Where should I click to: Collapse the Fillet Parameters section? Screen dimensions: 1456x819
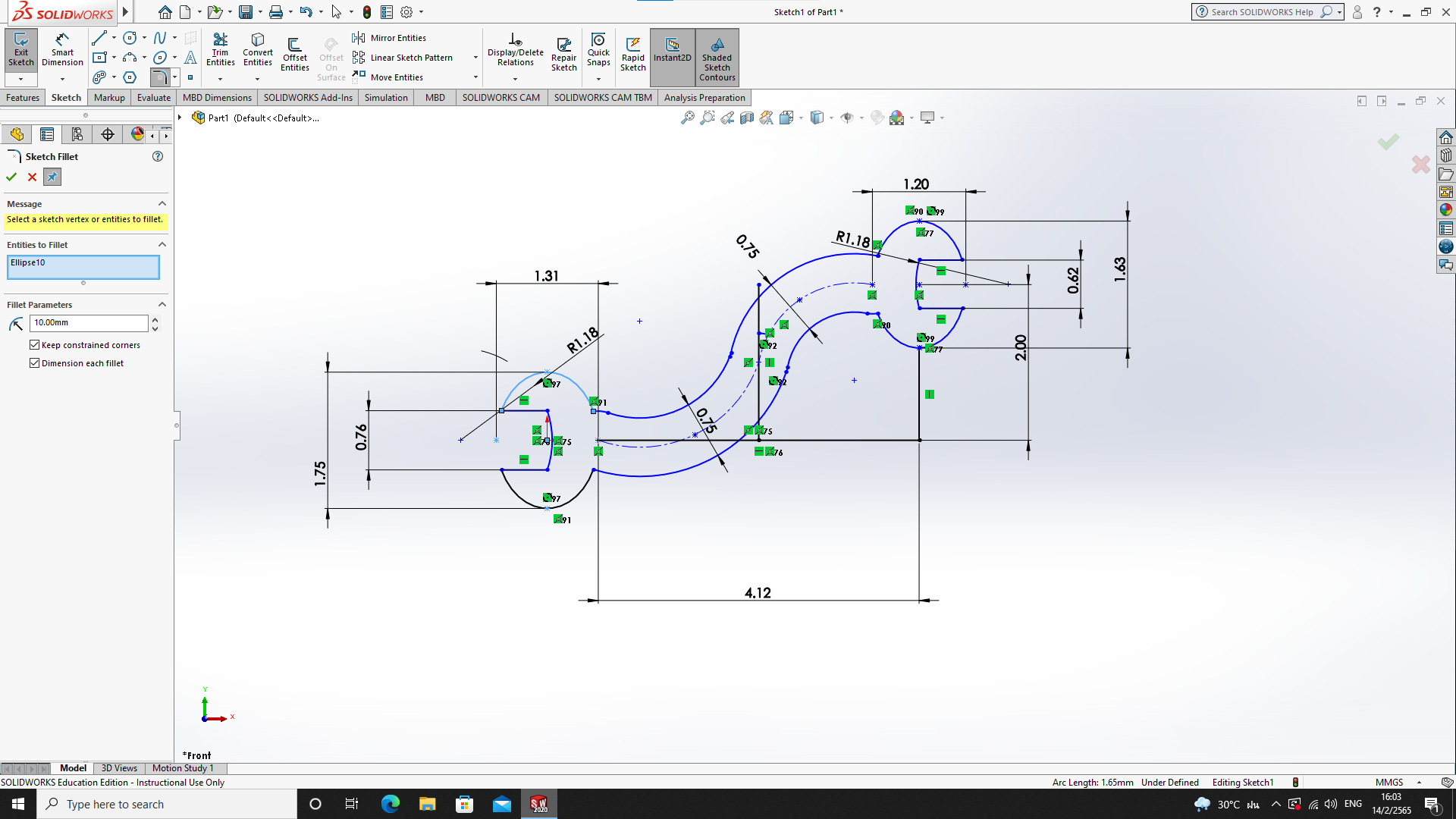pyautogui.click(x=162, y=305)
